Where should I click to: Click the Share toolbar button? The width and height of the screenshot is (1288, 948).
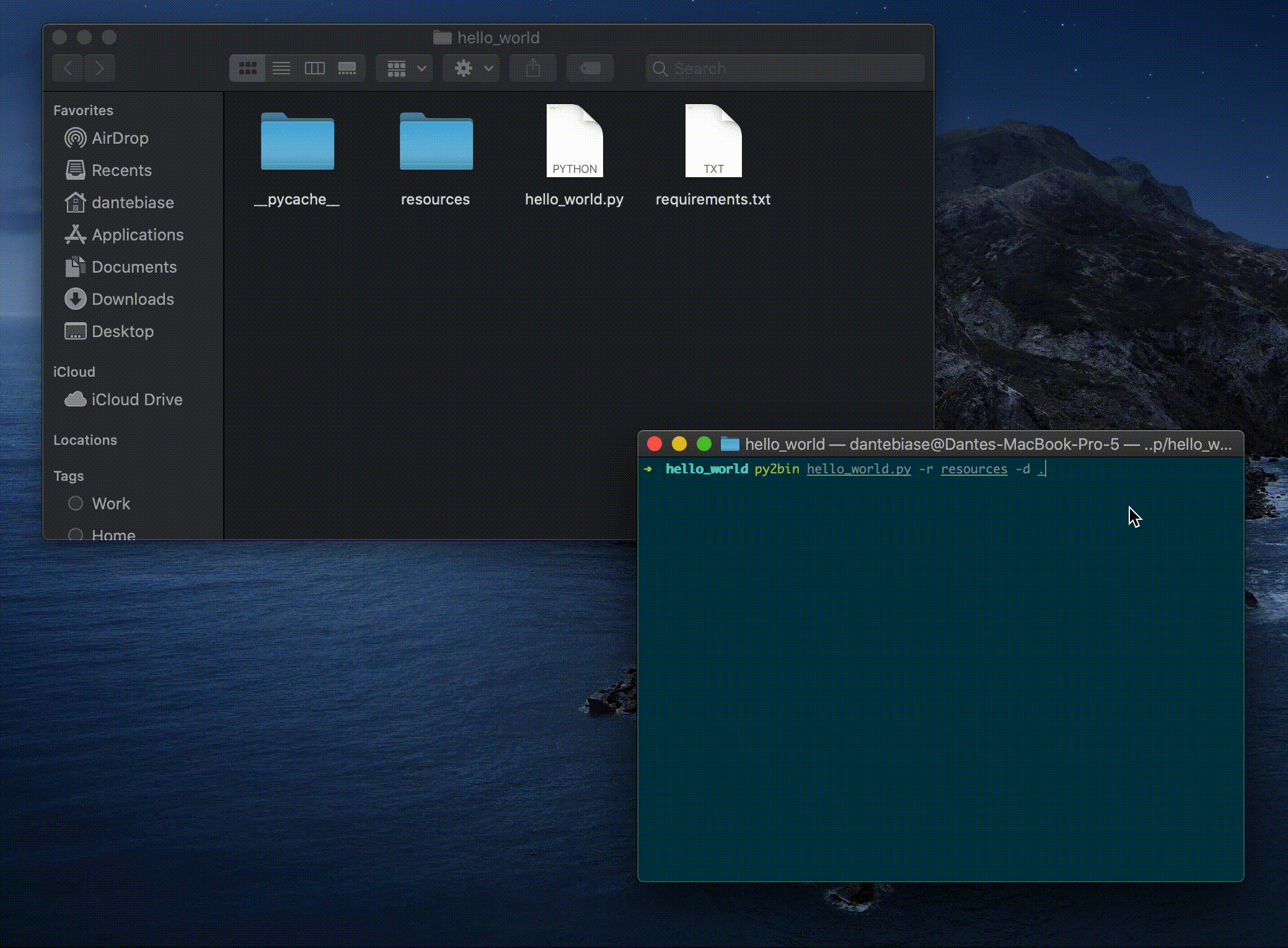click(533, 68)
